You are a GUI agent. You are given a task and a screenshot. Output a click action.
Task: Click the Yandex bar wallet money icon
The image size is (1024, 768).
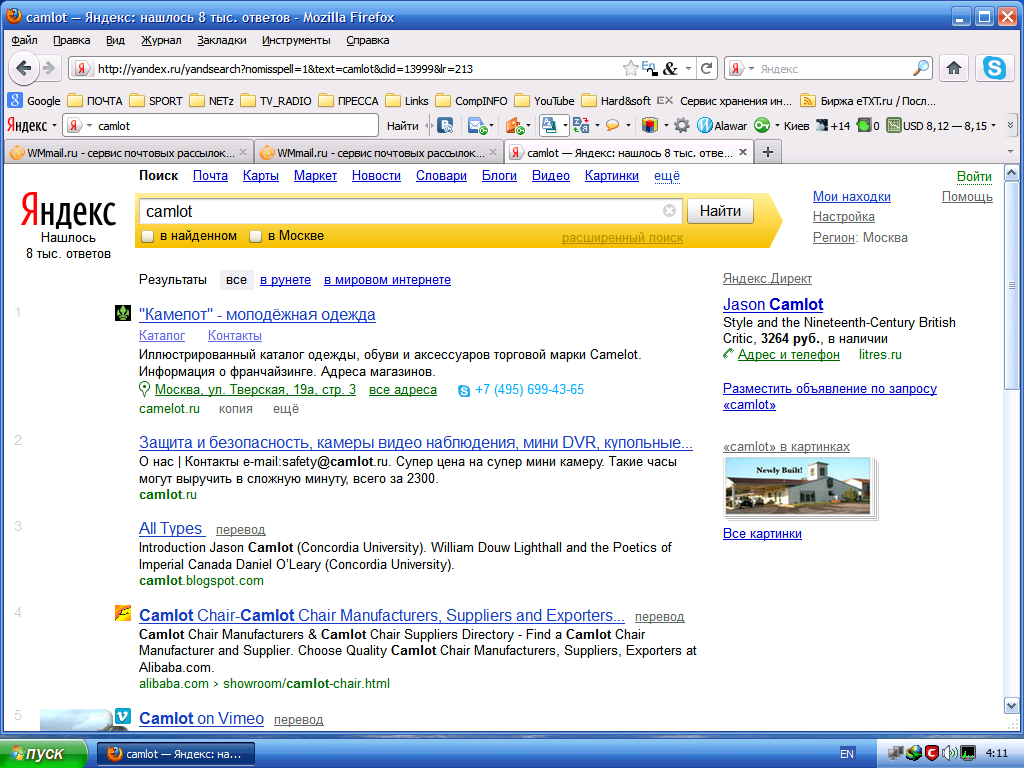515,125
